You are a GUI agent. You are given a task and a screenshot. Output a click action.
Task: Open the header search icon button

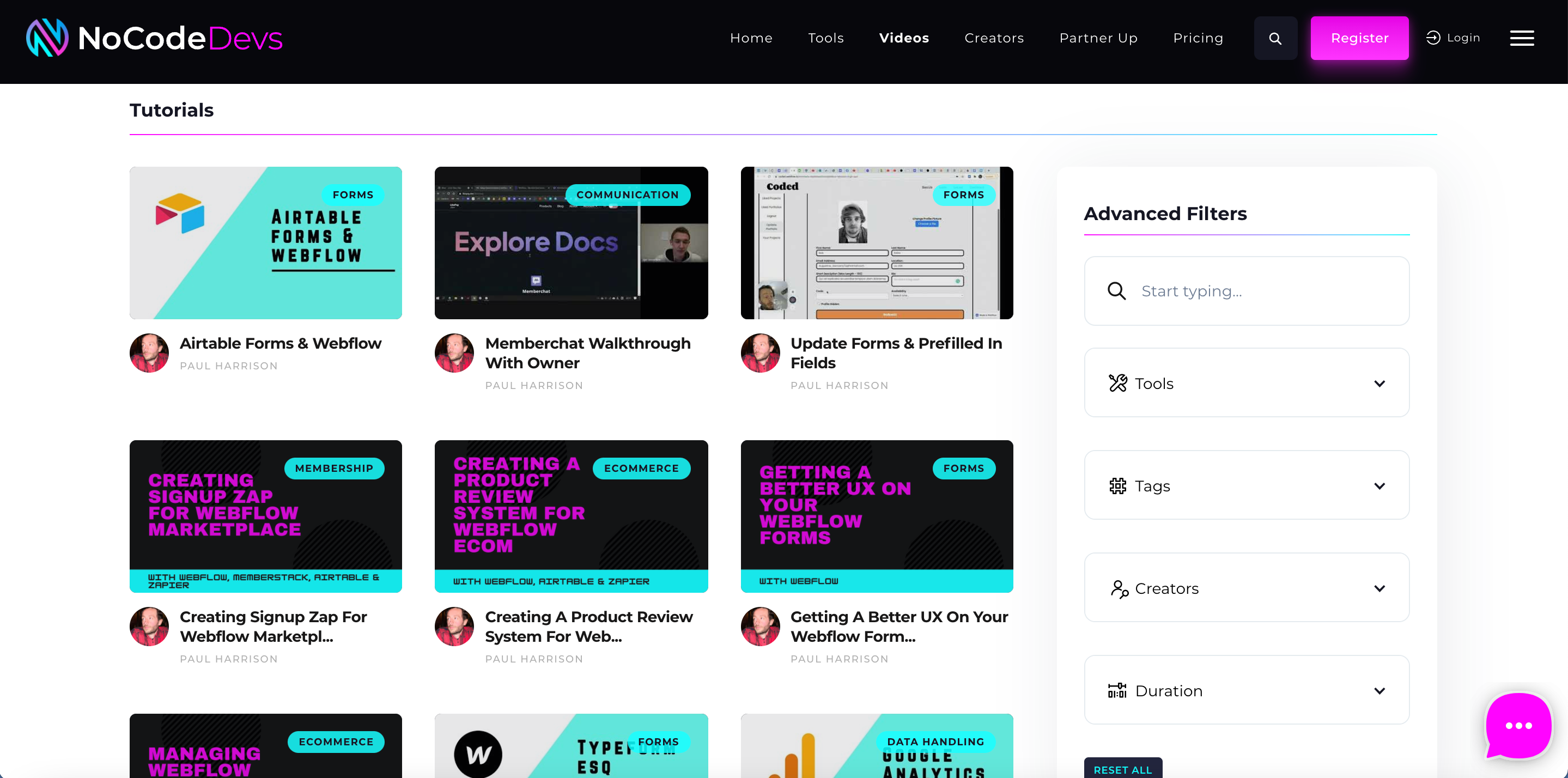(x=1275, y=38)
